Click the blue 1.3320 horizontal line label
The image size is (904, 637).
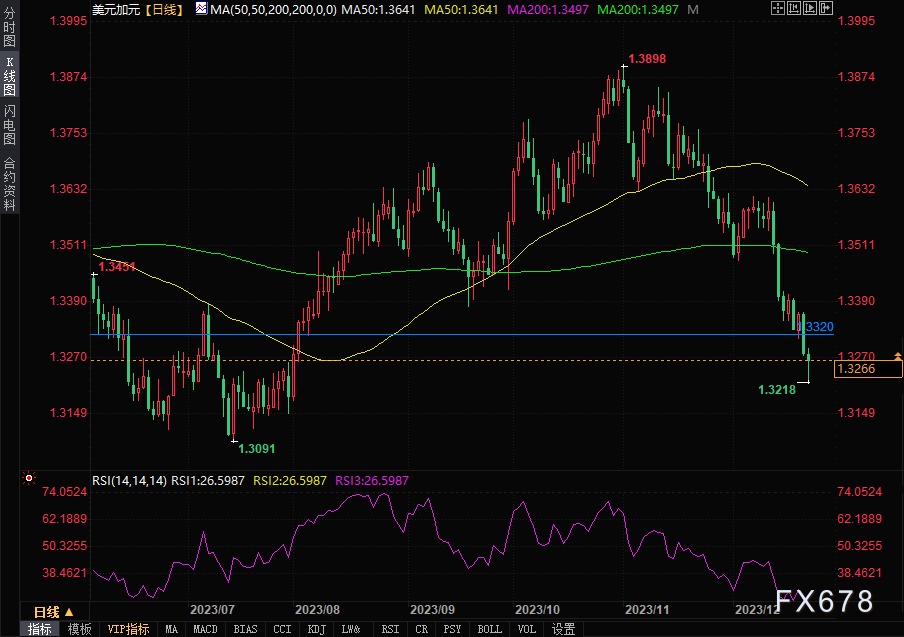(x=818, y=327)
